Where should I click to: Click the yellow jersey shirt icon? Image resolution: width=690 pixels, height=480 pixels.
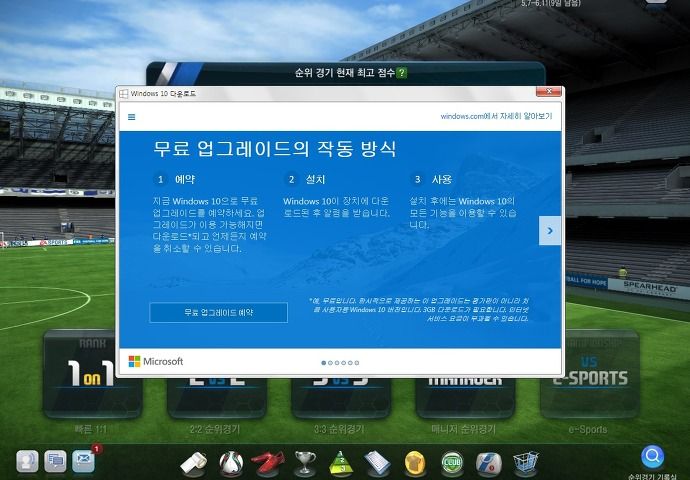pyautogui.click(x=415, y=463)
